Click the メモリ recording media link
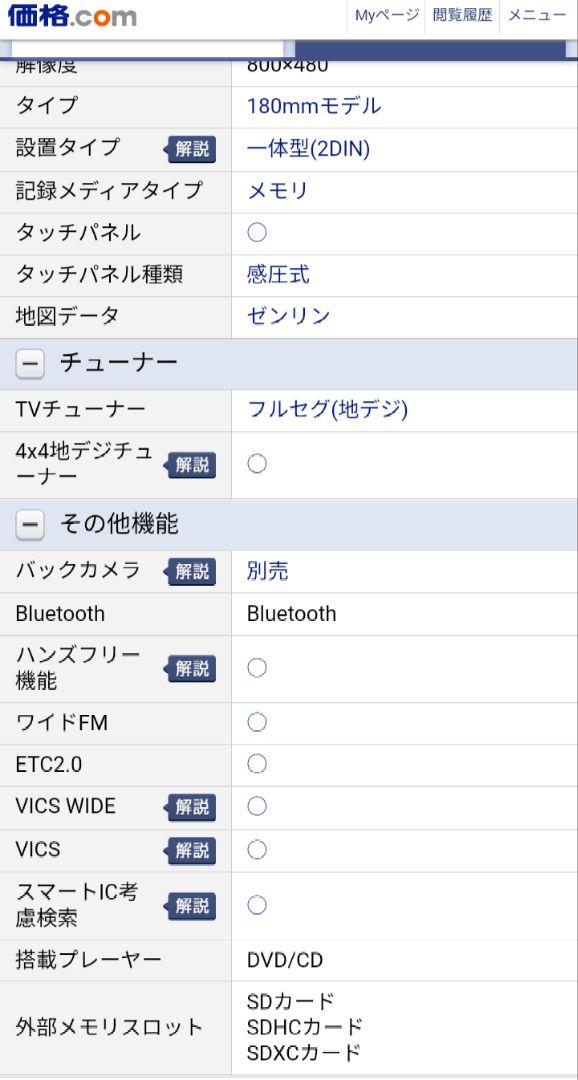Screen dimensions: 578x1080 point(278,191)
